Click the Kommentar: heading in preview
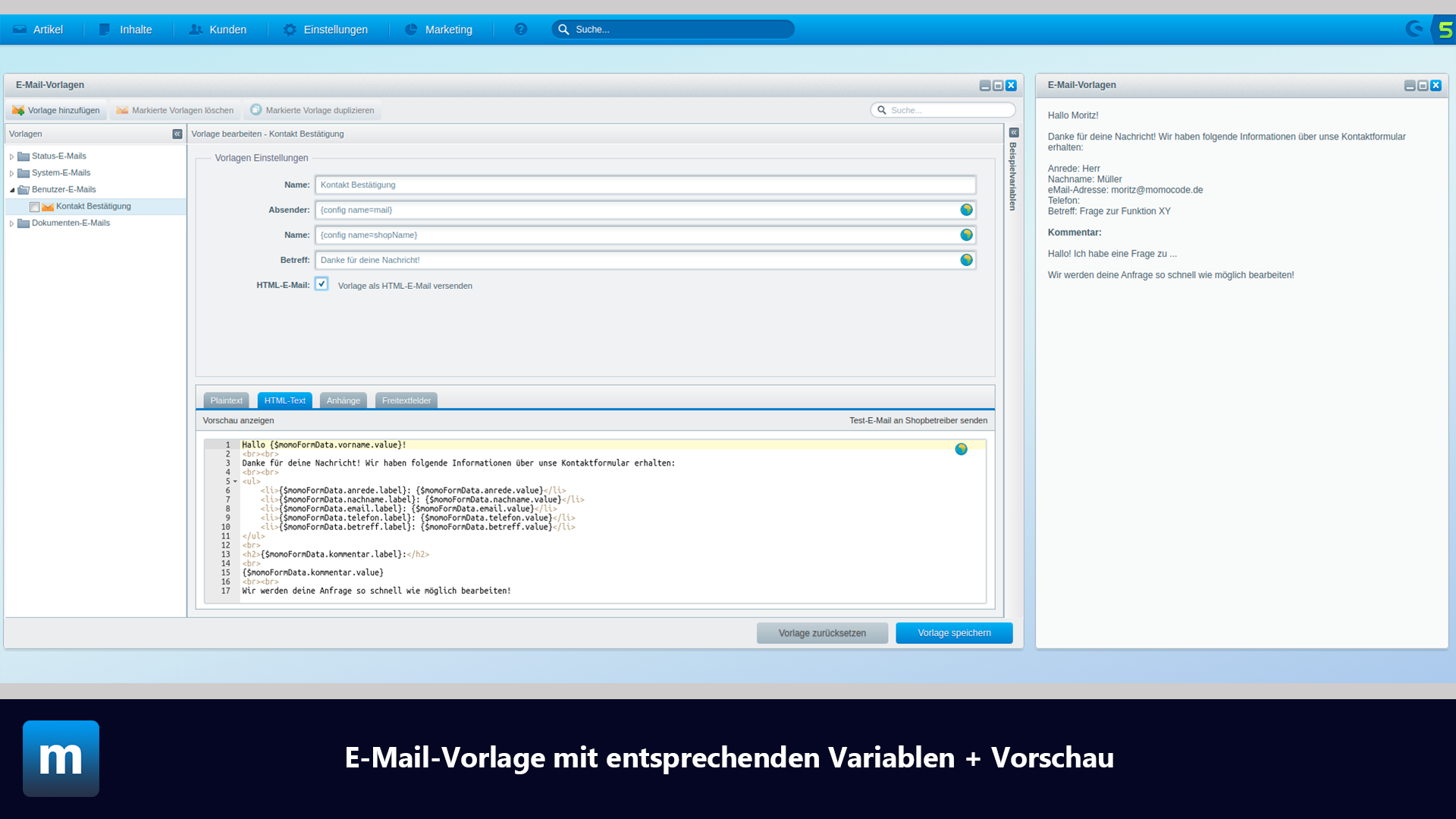The image size is (1456, 819). pos(1075,233)
